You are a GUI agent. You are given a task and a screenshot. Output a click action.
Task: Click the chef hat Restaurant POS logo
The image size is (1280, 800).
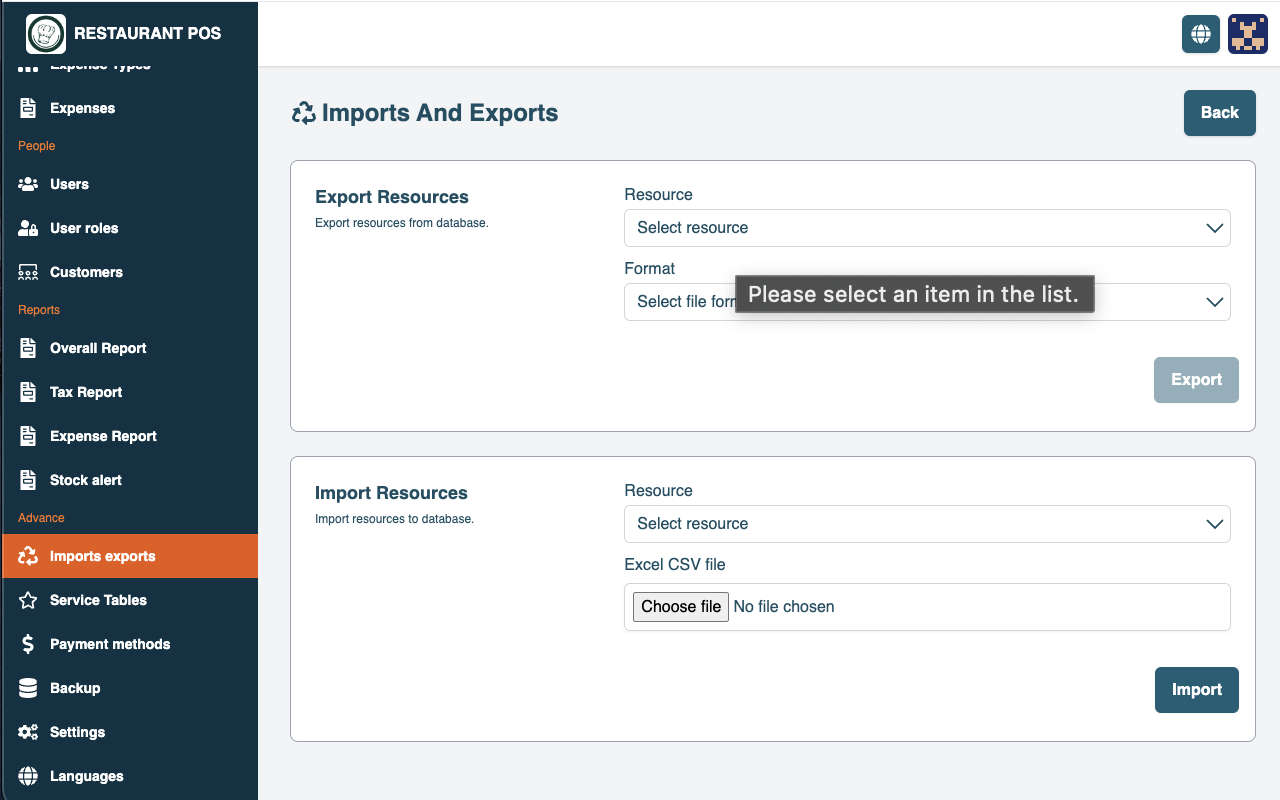(46, 34)
